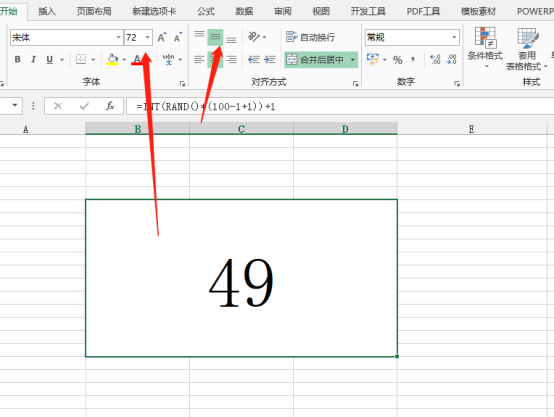Screen dimensions: 554x417
Task: Open underline style dropdown arrow
Action: tap(62, 60)
